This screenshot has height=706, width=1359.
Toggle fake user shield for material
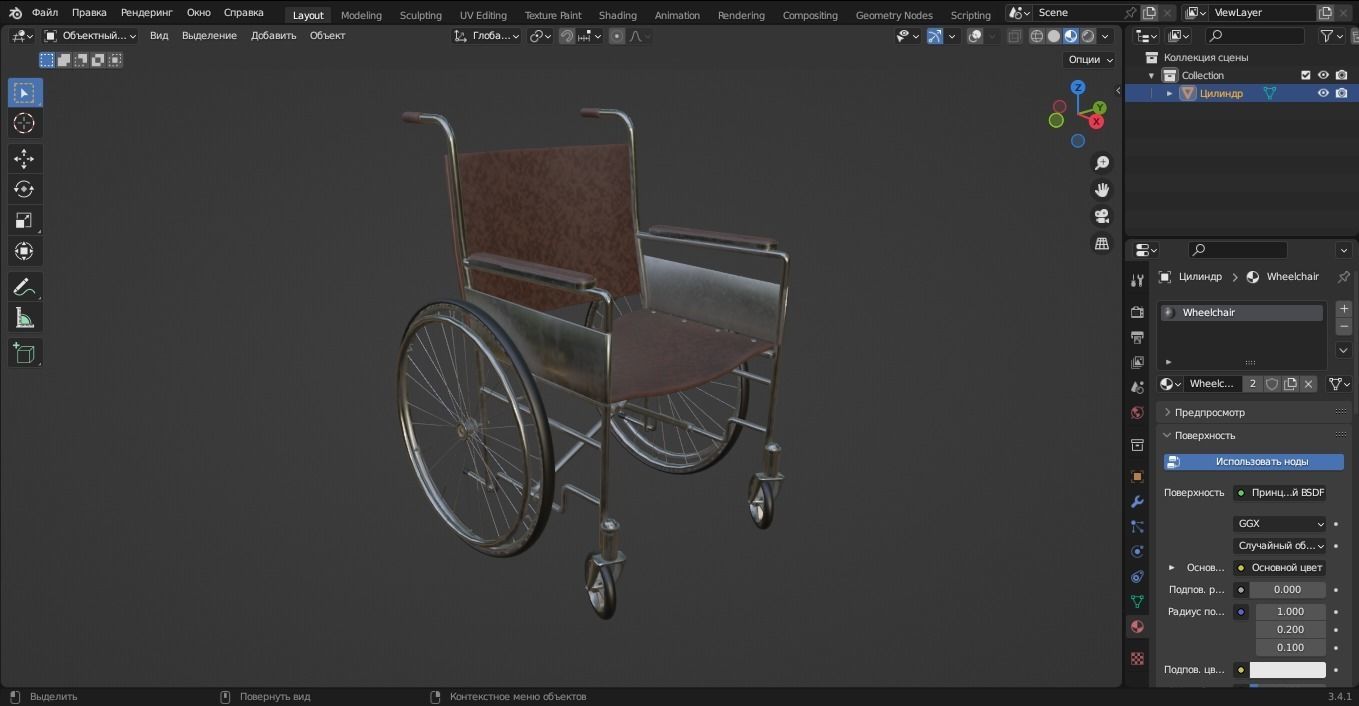pyautogui.click(x=1272, y=384)
